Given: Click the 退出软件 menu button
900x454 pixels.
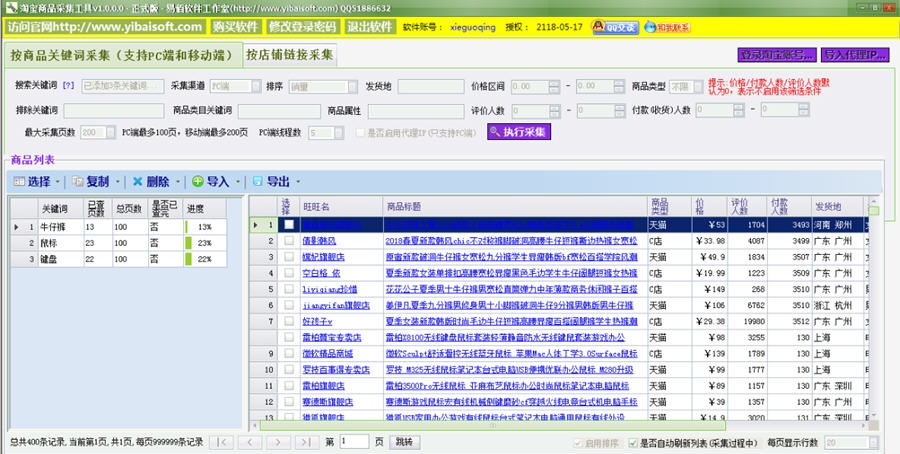Looking at the screenshot, I should pos(371,27).
